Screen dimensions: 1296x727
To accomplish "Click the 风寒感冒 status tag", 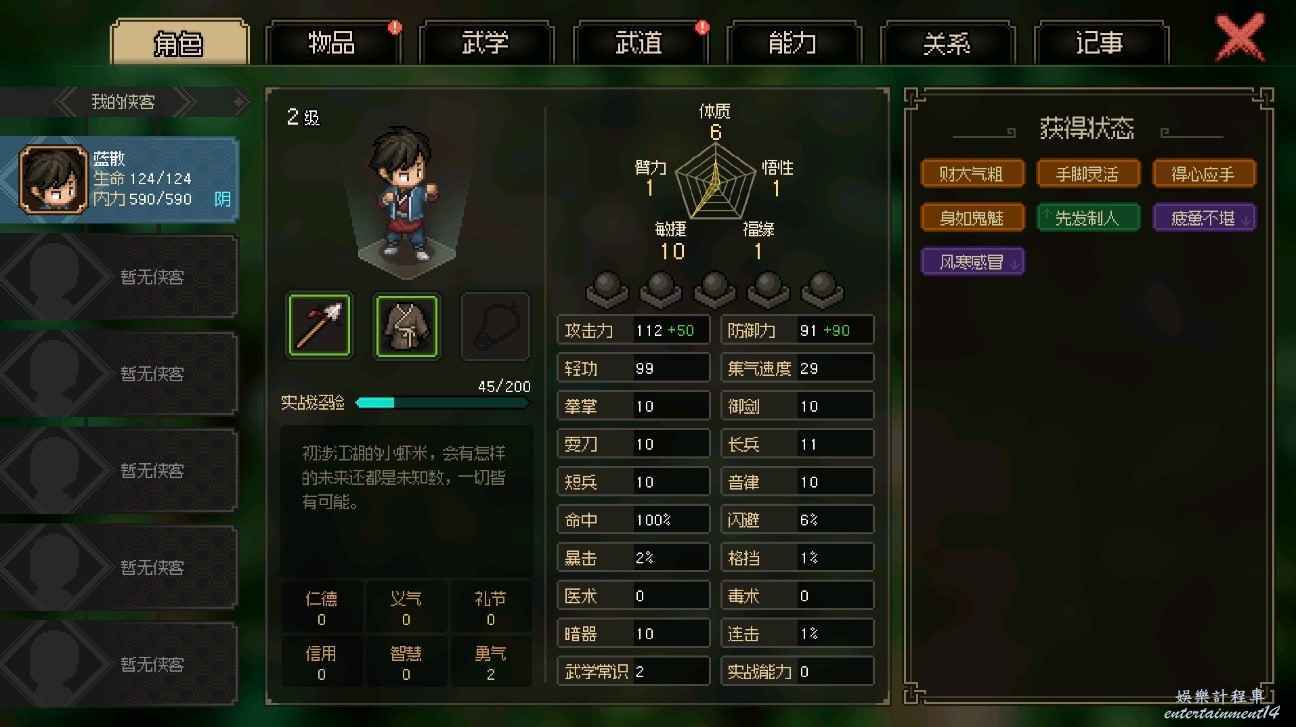I will coord(973,262).
